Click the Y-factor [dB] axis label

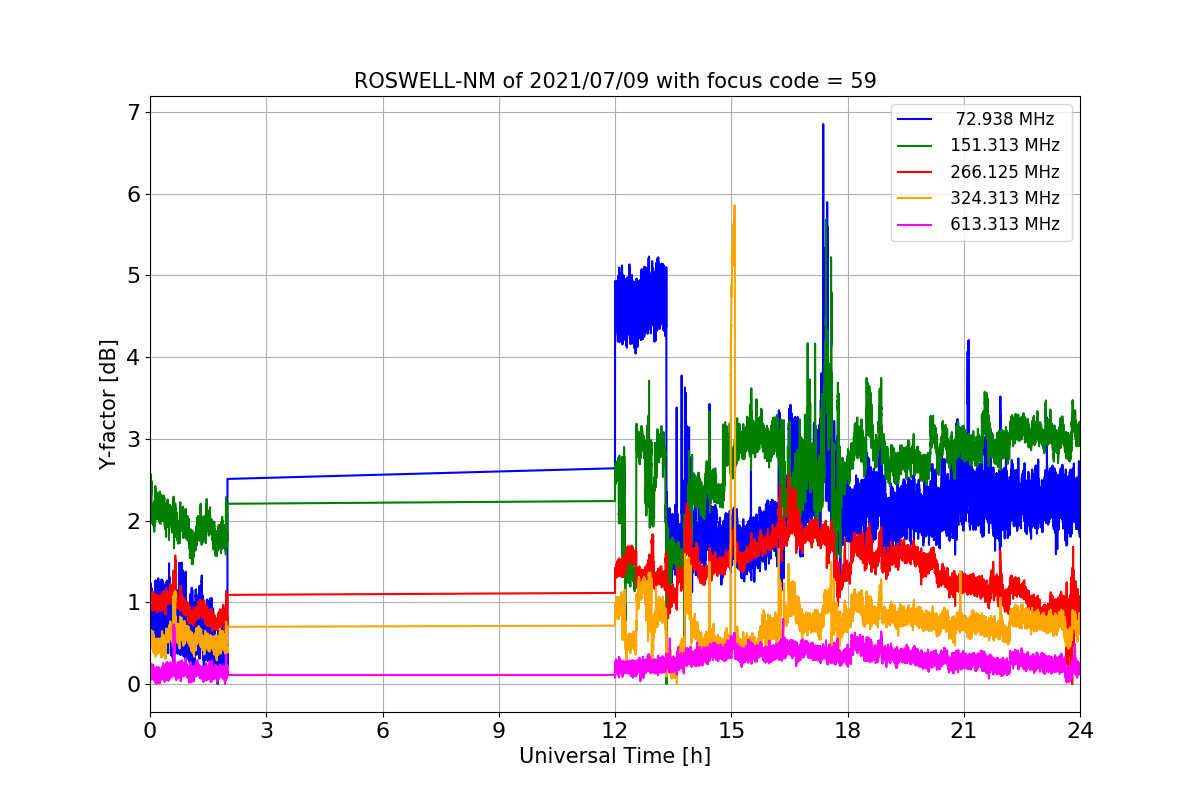click(x=108, y=404)
